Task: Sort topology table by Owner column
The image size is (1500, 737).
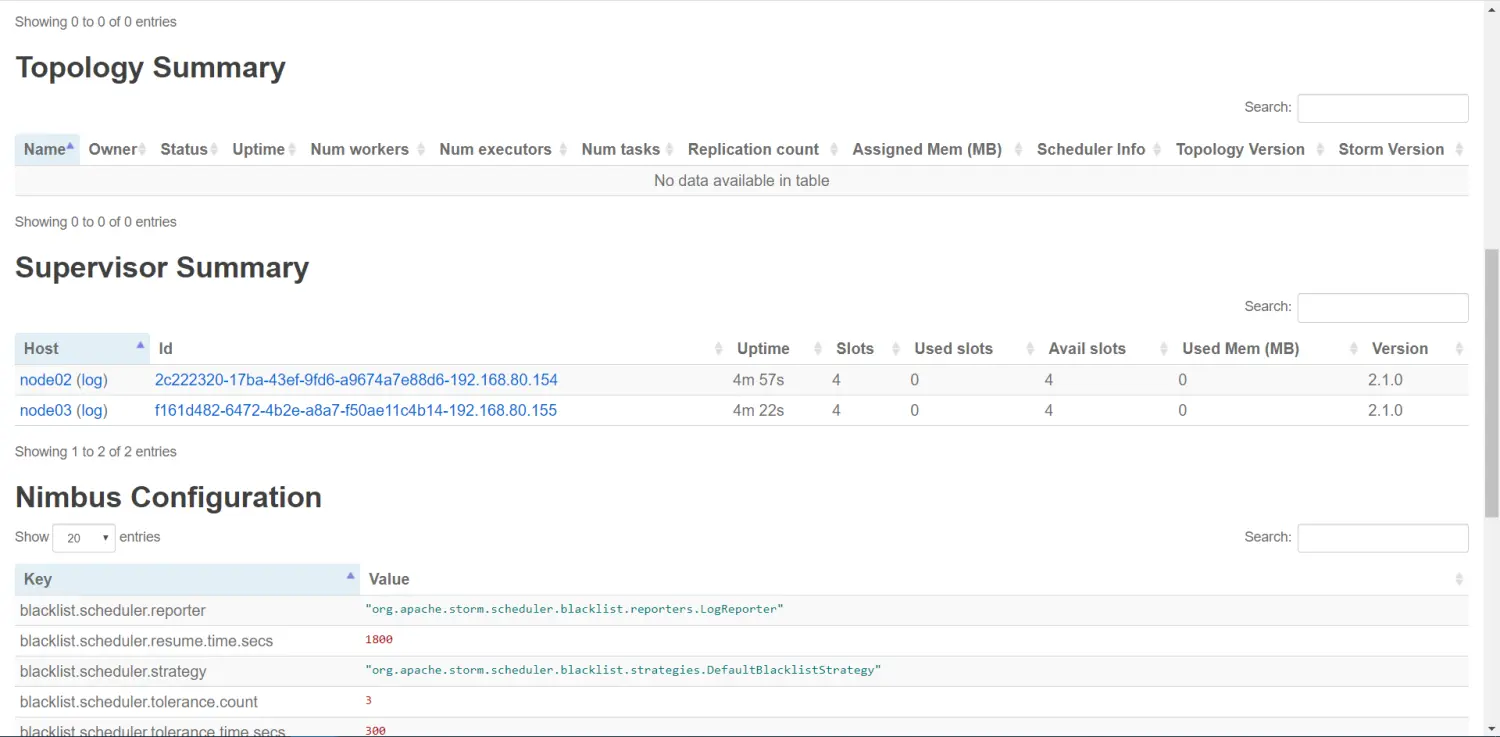Action: pyautogui.click(x=117, y=149)
